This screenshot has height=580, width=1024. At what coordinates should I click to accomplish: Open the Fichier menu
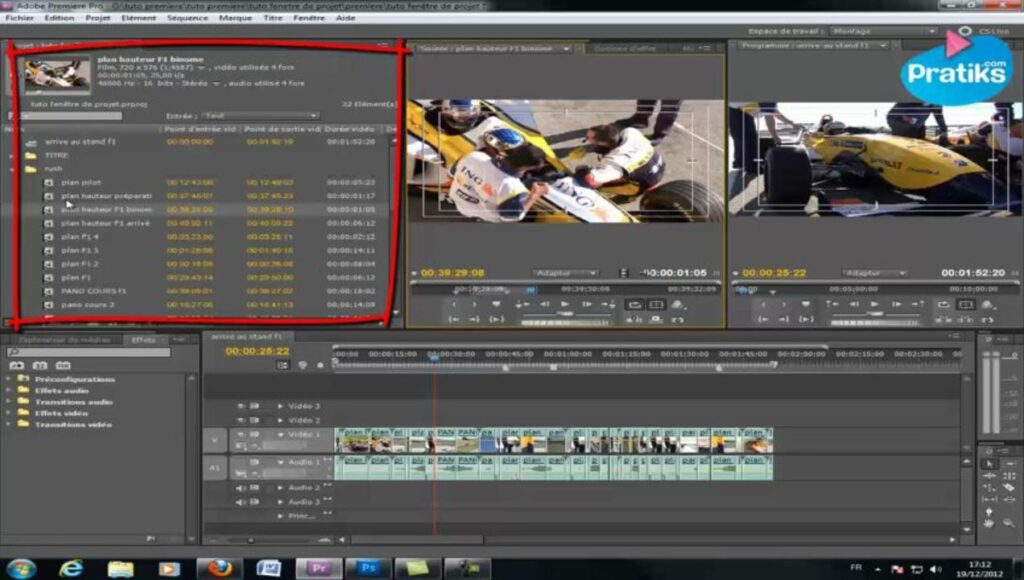click(20, 18)
